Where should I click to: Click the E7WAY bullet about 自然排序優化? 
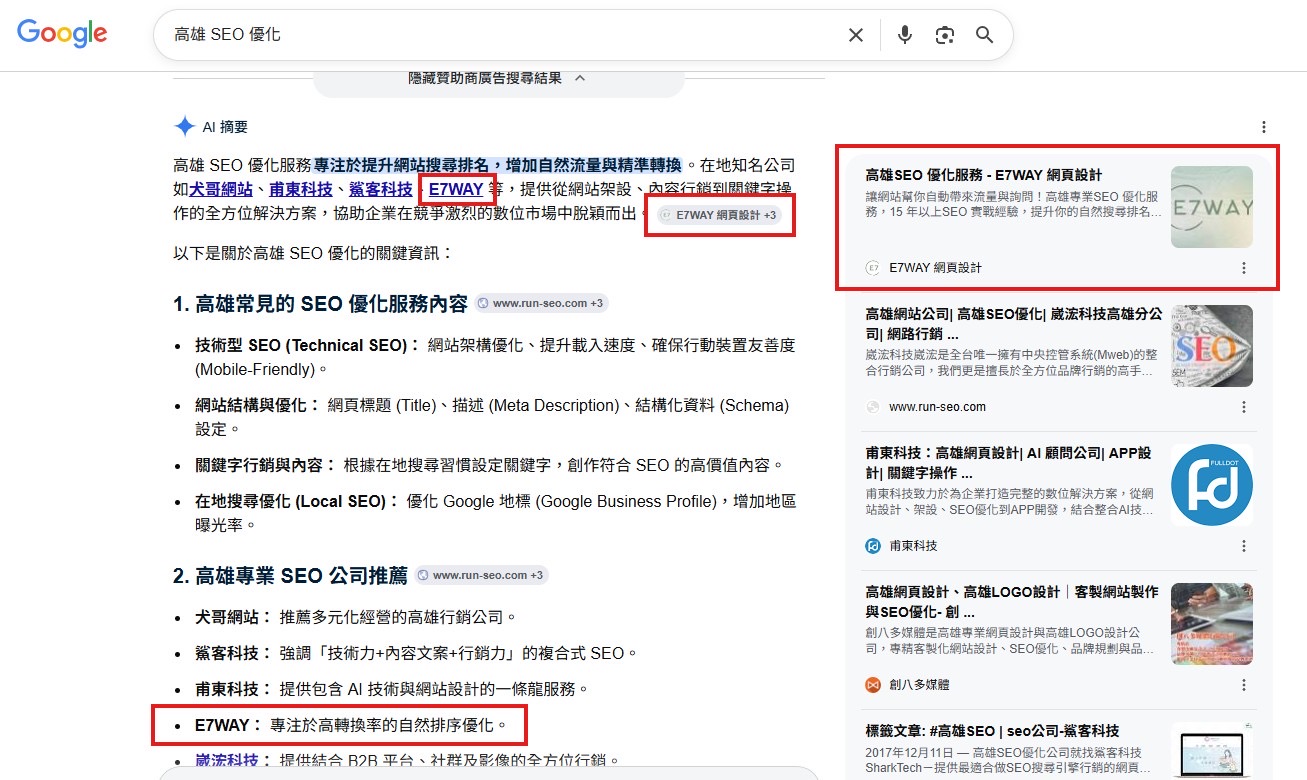coord(351,725)
